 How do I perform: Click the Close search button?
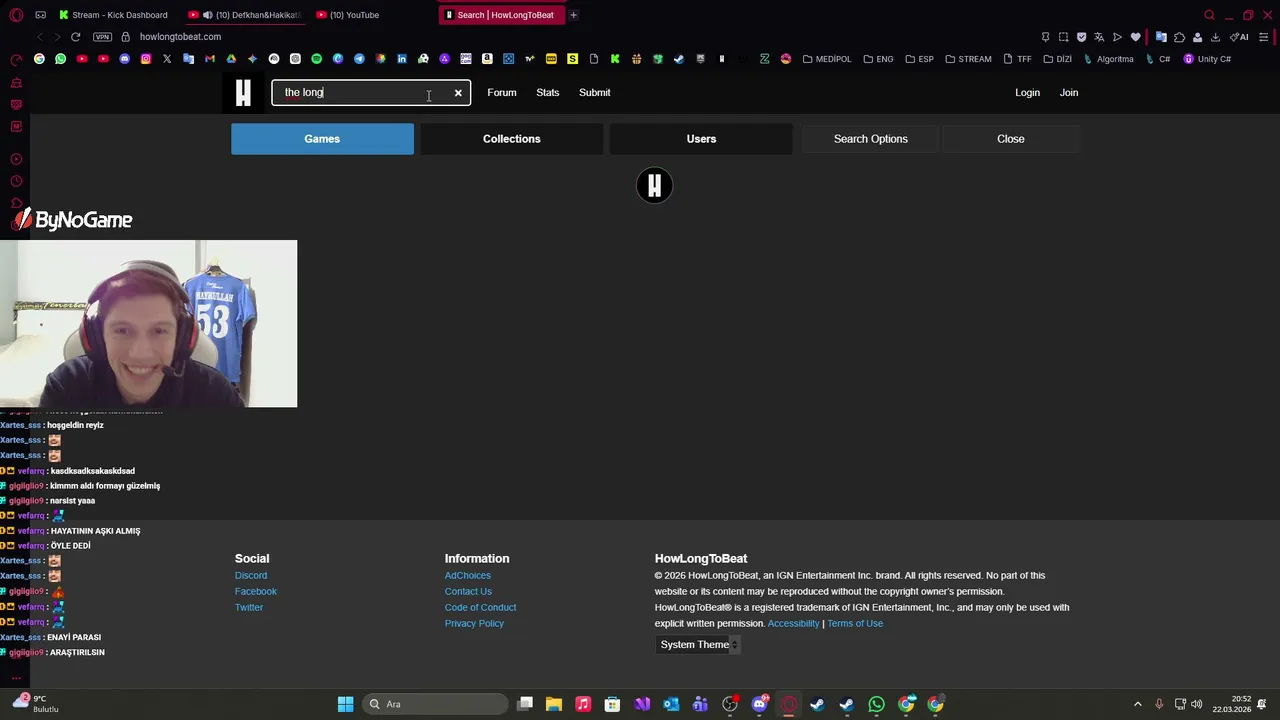tap(1011, 139)
